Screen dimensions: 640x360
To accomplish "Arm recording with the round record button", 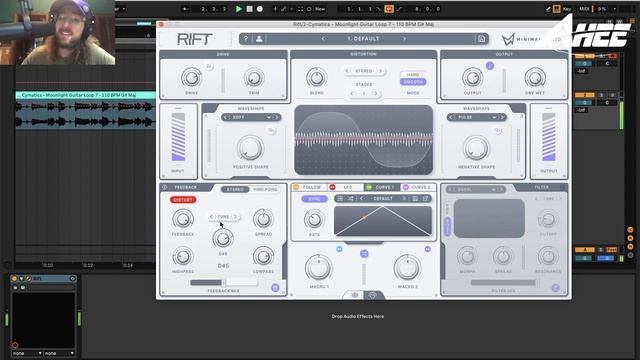I will click(x=260, y=9).
